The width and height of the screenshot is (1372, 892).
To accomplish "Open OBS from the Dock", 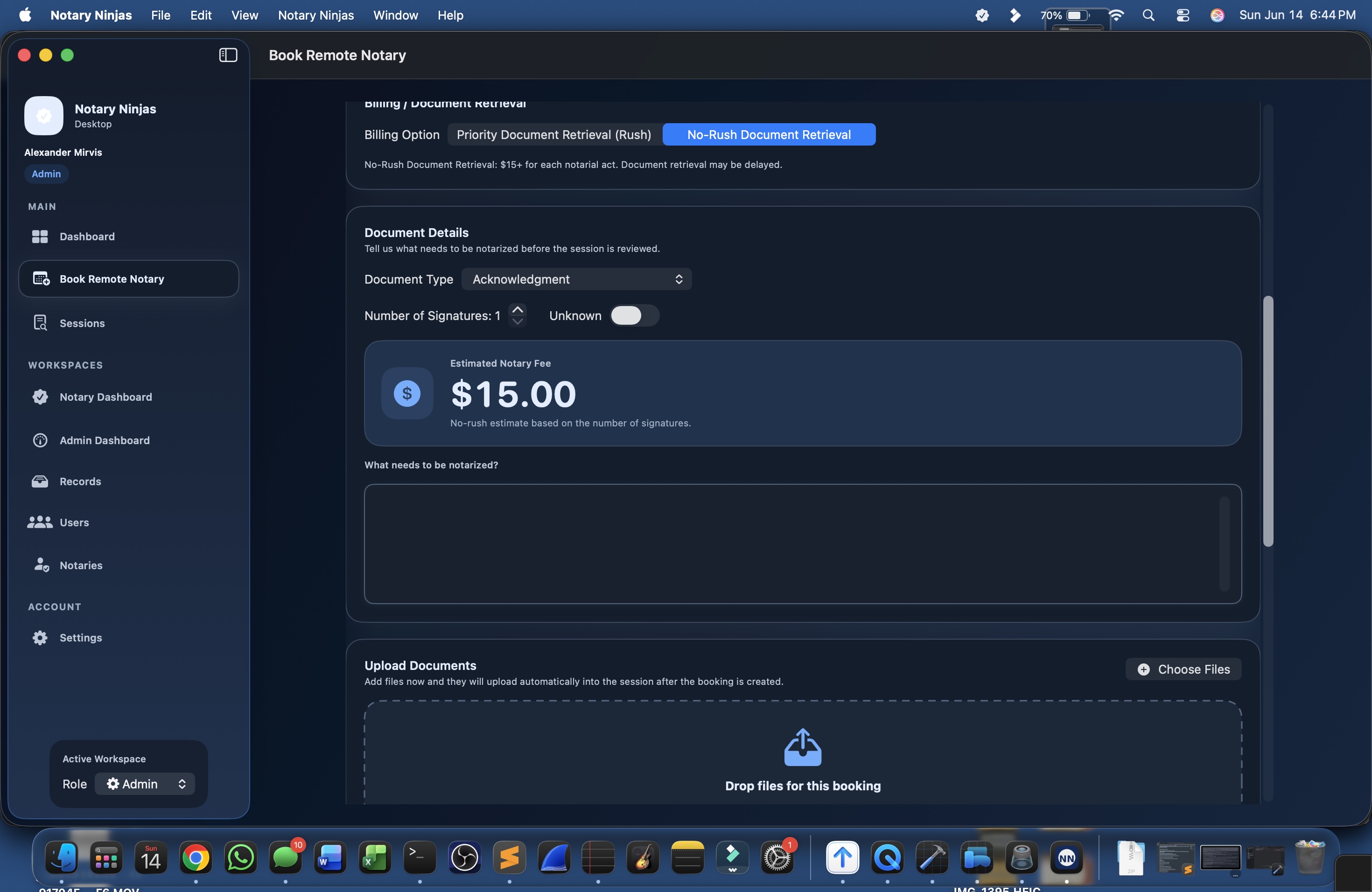I will (465, 858).
